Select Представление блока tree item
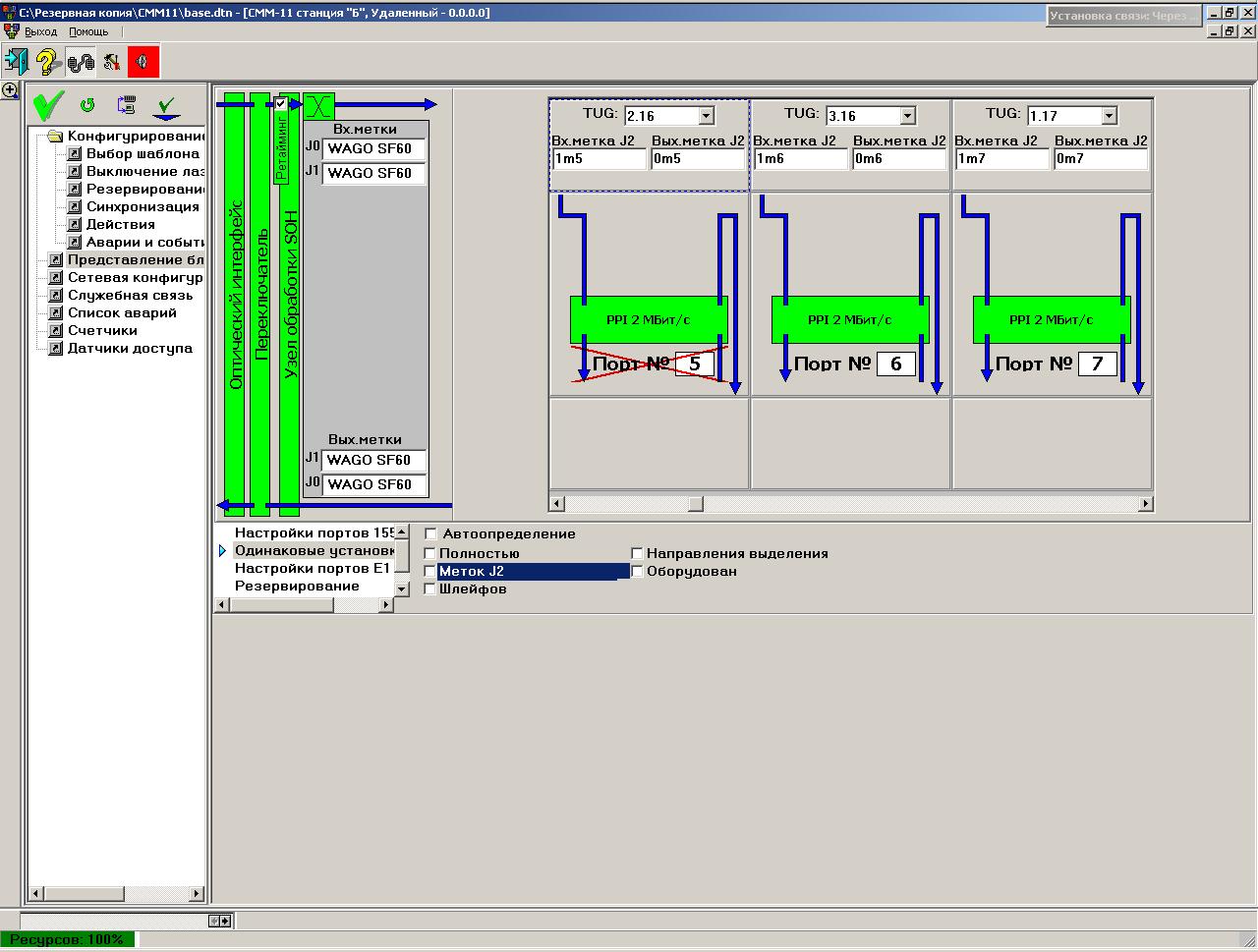1258x952 pixels. (136, 259)
